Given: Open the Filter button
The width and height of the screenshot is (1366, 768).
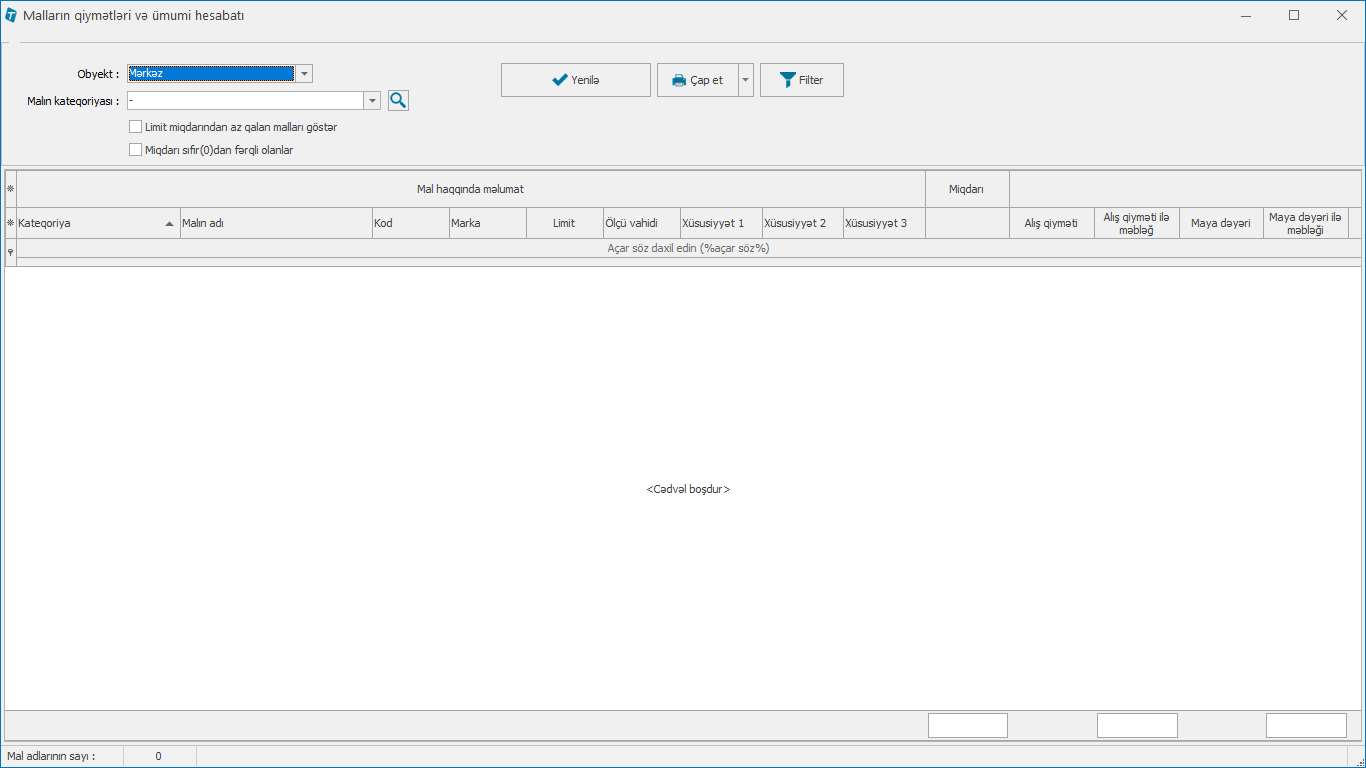Looking at the screenshot, I should pos(801,80).
